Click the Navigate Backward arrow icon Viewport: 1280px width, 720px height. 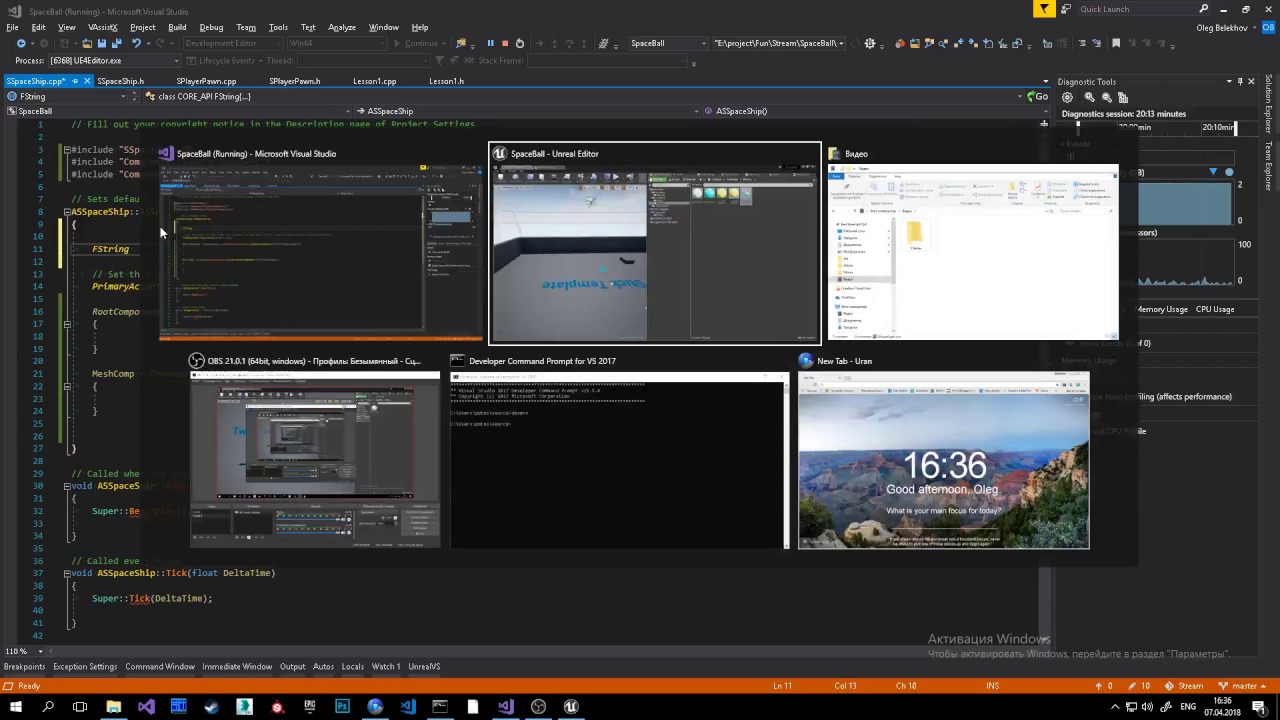[22, 43]
